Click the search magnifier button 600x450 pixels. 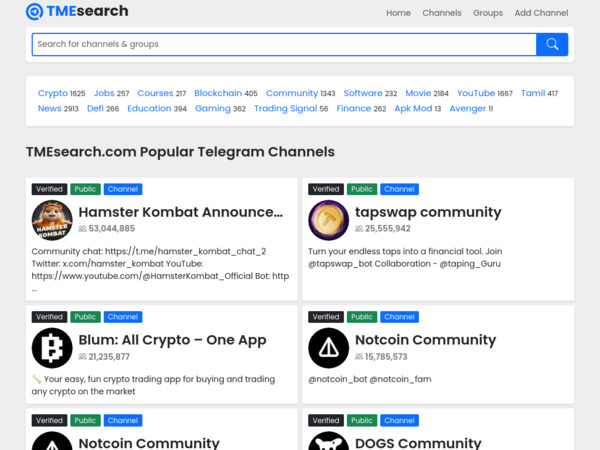coord(552,44)
